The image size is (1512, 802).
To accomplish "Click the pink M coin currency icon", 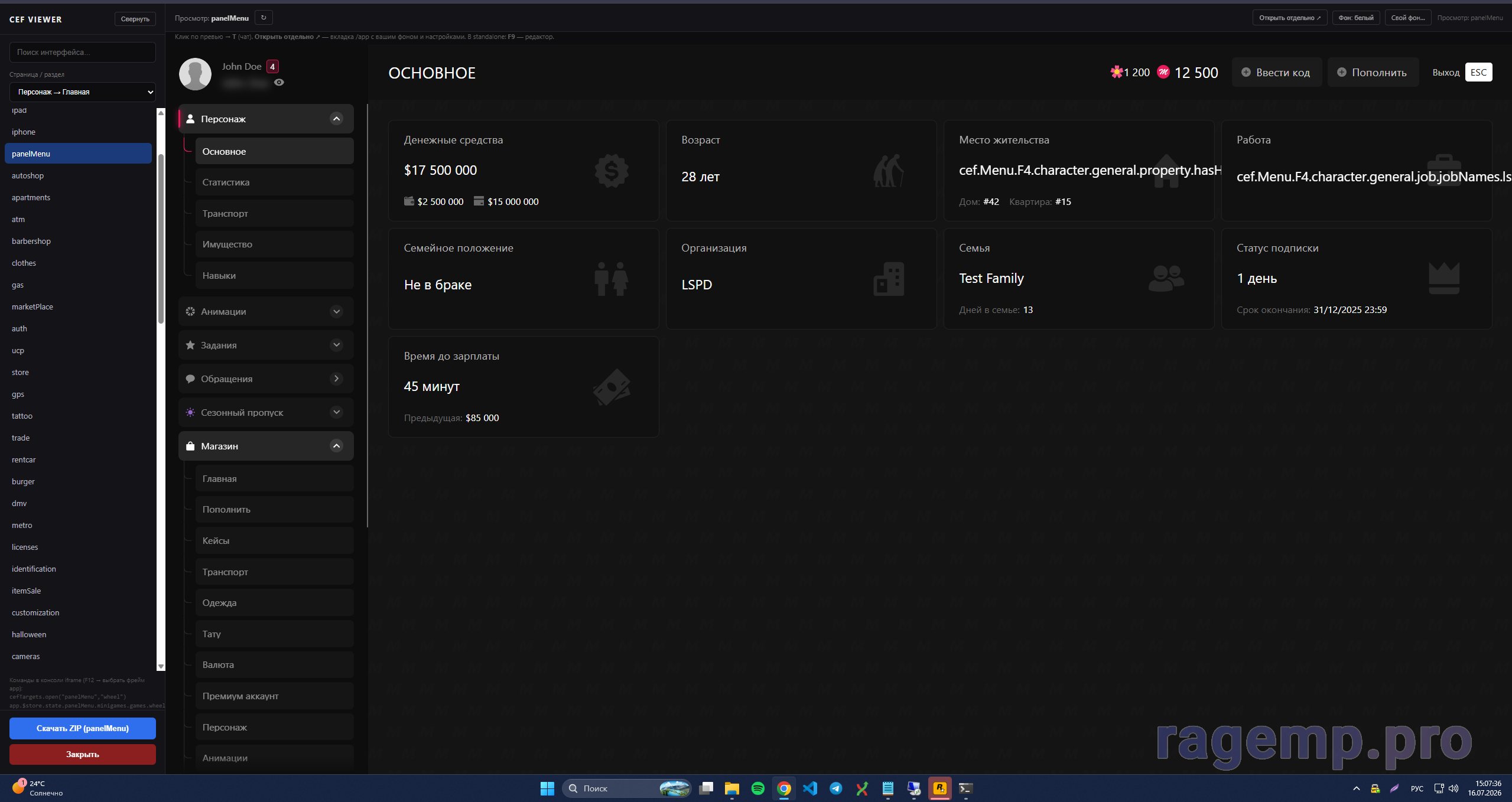I will click(x=1163, y=72).
